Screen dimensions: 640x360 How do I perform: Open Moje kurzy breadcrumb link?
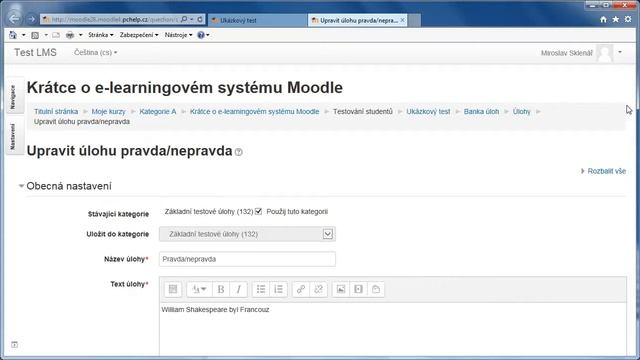point(109,111)
